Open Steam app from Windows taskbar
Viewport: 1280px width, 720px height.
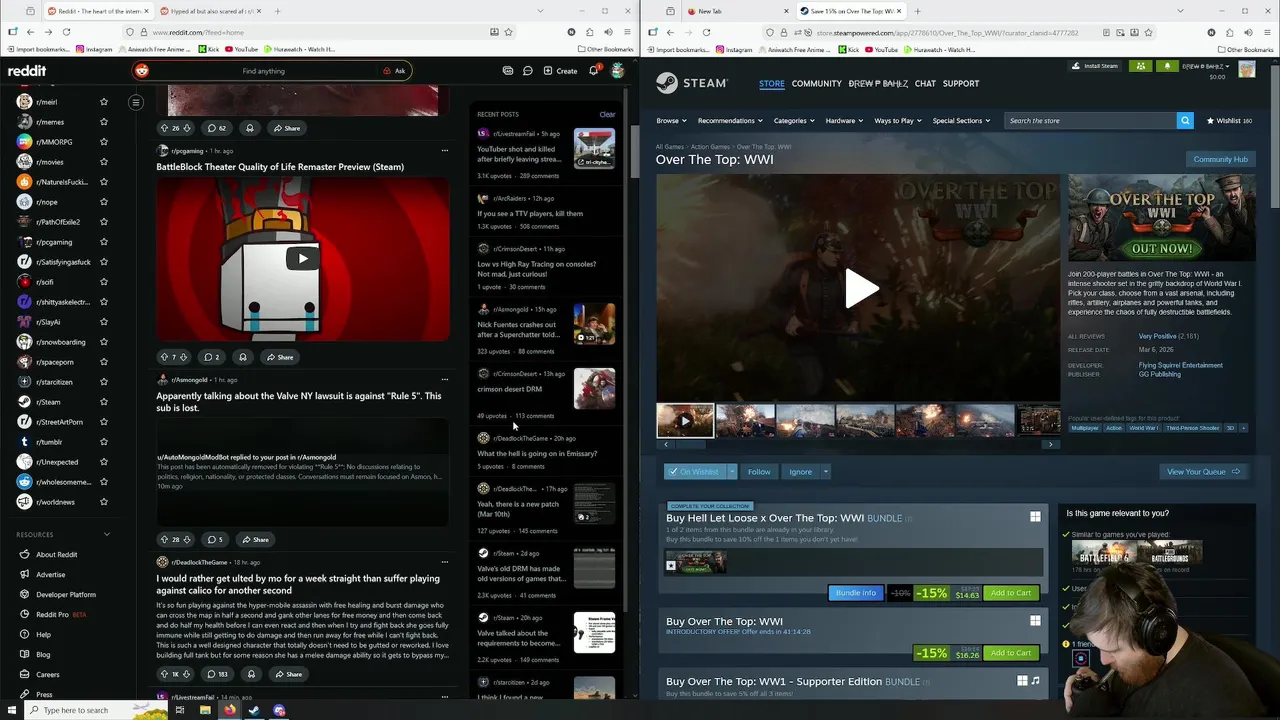[254, 710]
